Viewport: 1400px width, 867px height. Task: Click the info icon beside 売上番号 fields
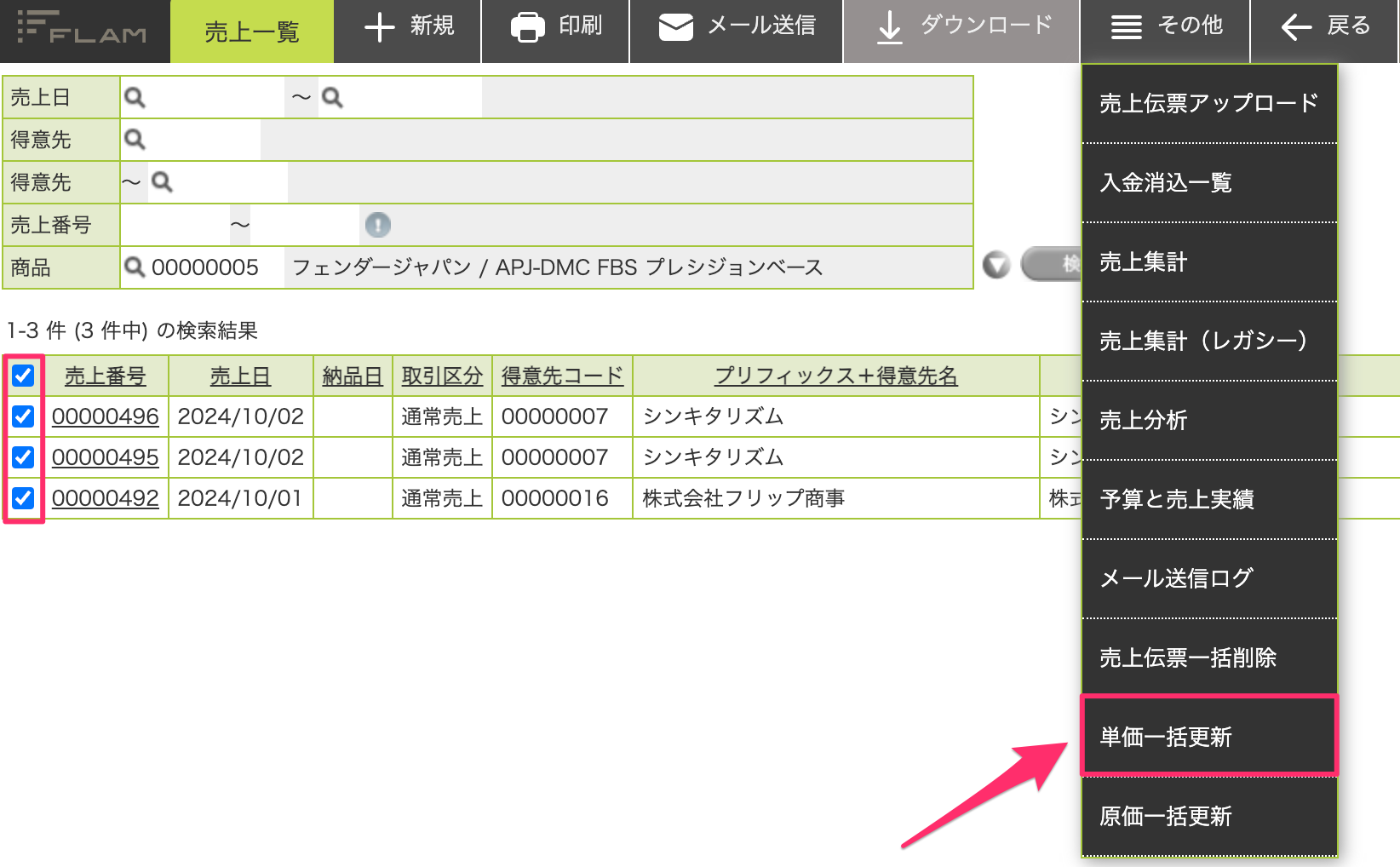tap(377, 225)
